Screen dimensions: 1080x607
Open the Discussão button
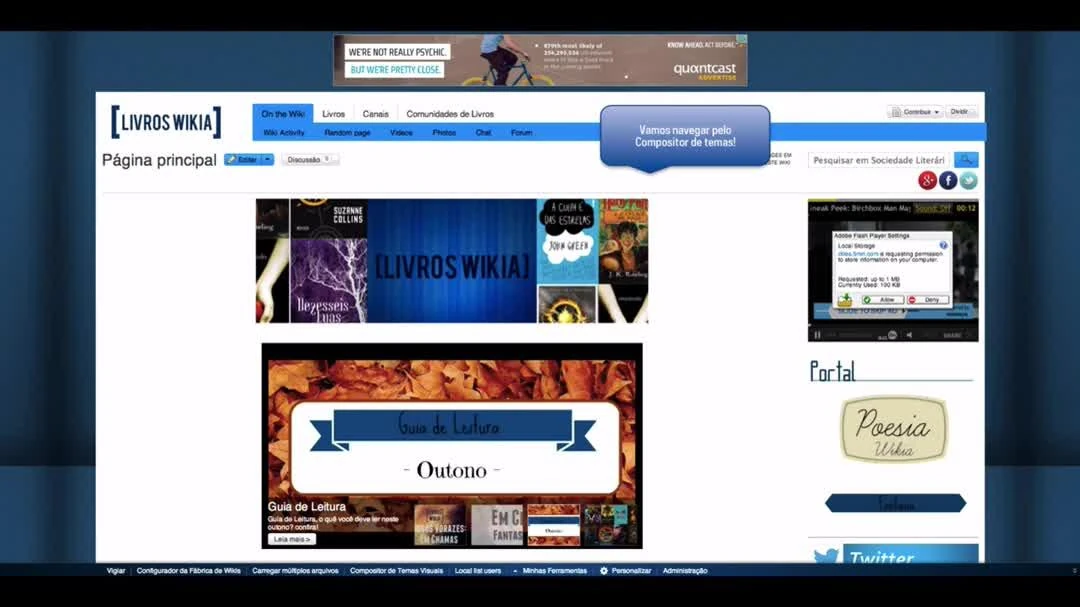pos(306,158)
